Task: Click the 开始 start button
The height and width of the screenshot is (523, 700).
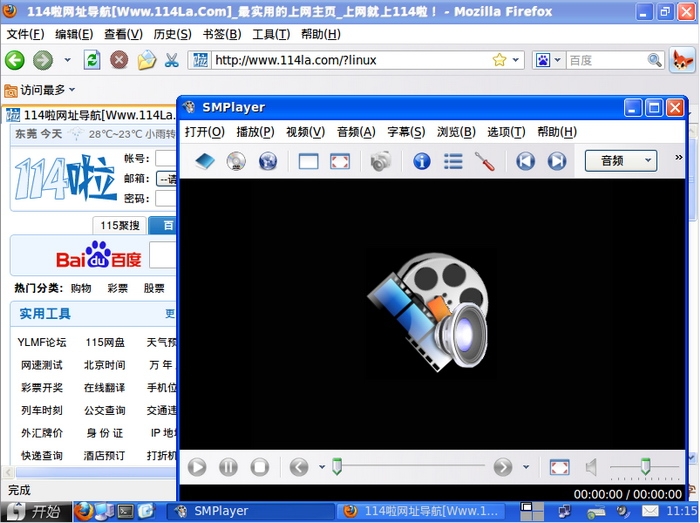Action: point(36,511)
